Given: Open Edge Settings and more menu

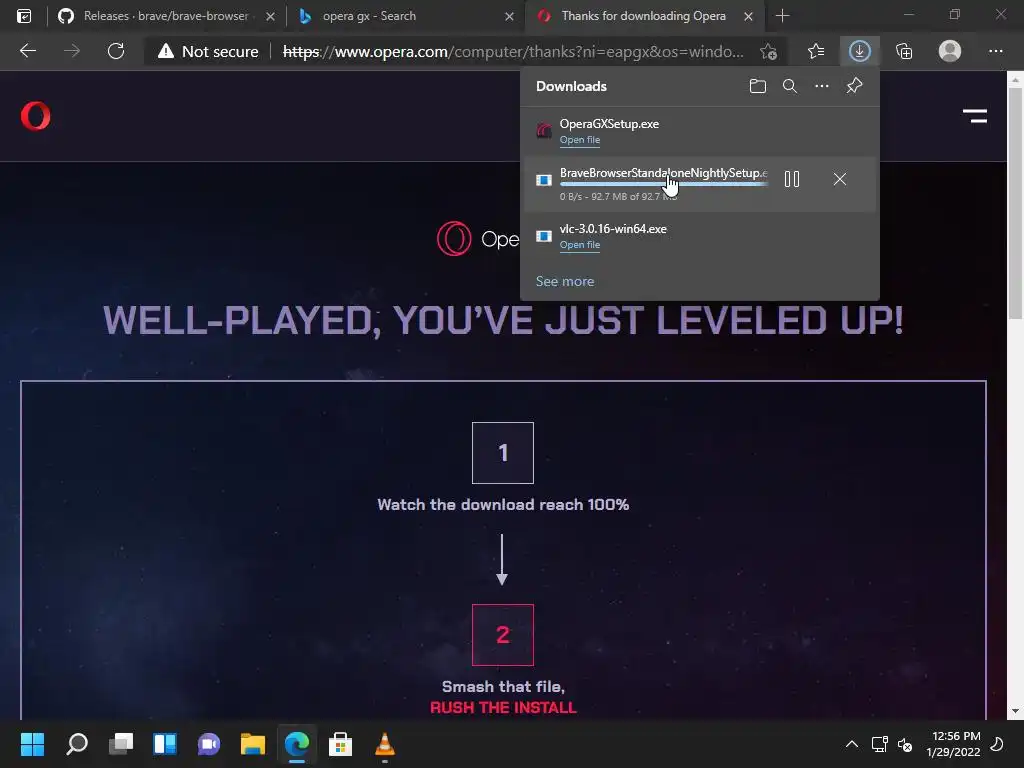Looking at the screenshot, I should 995,51.
